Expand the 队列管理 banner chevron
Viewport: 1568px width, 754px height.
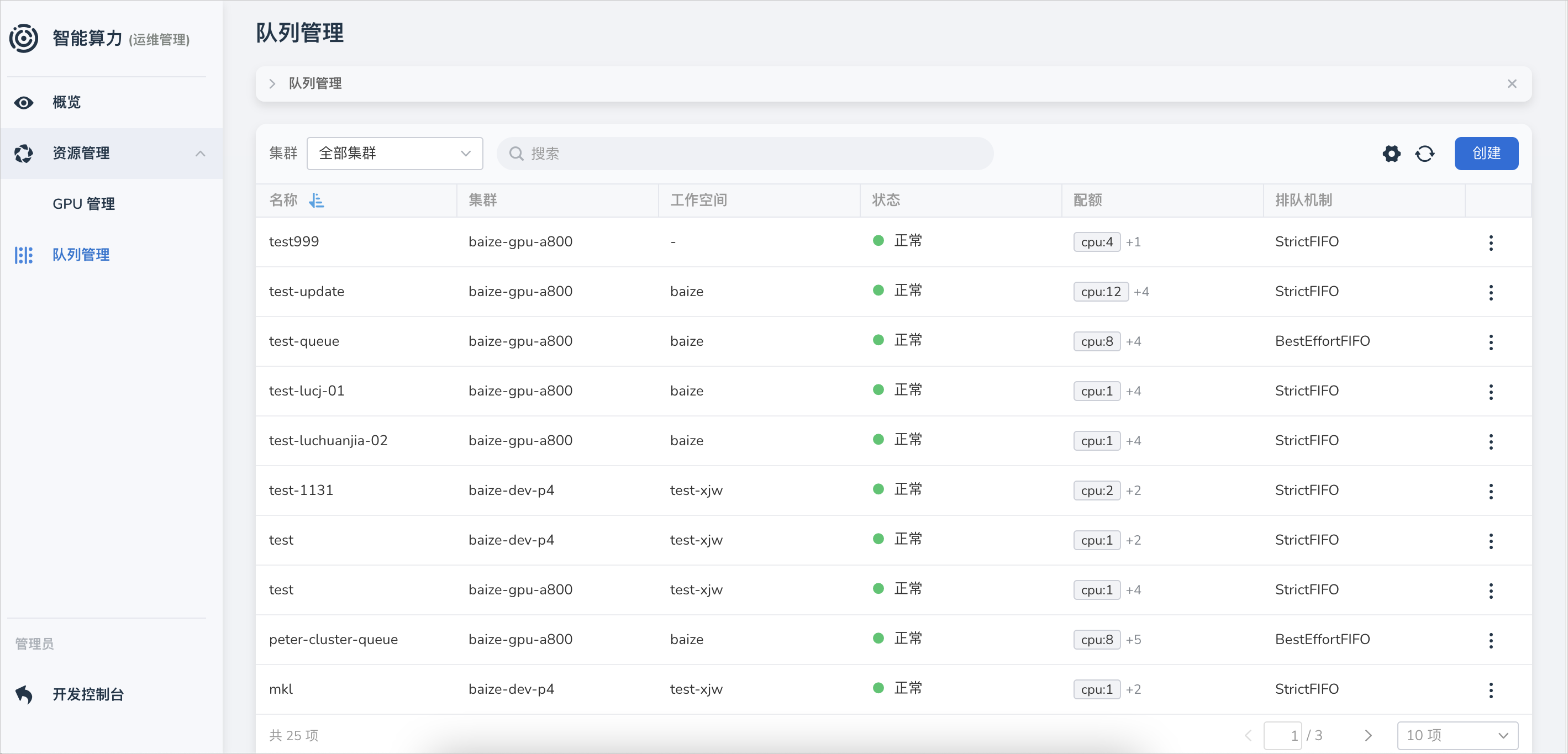click(x=272, y=84)
